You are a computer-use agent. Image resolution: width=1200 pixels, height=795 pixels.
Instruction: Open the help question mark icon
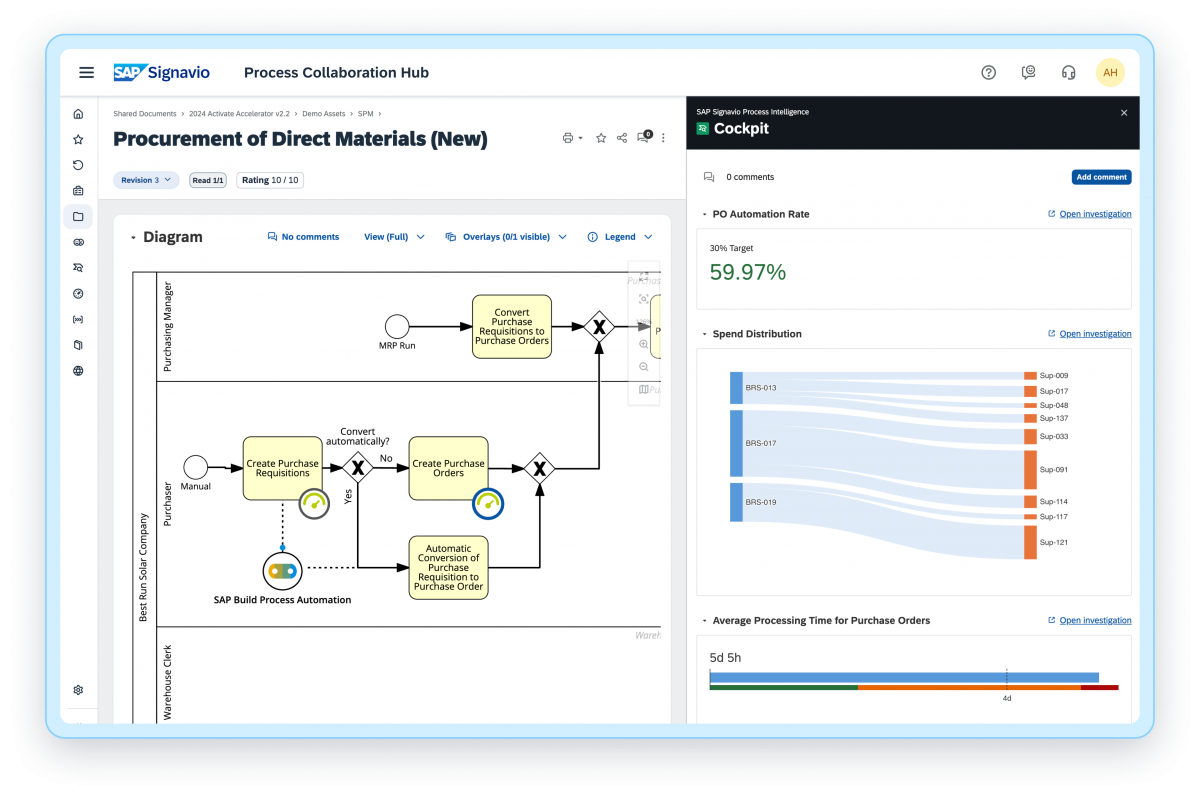pos(988,72)
